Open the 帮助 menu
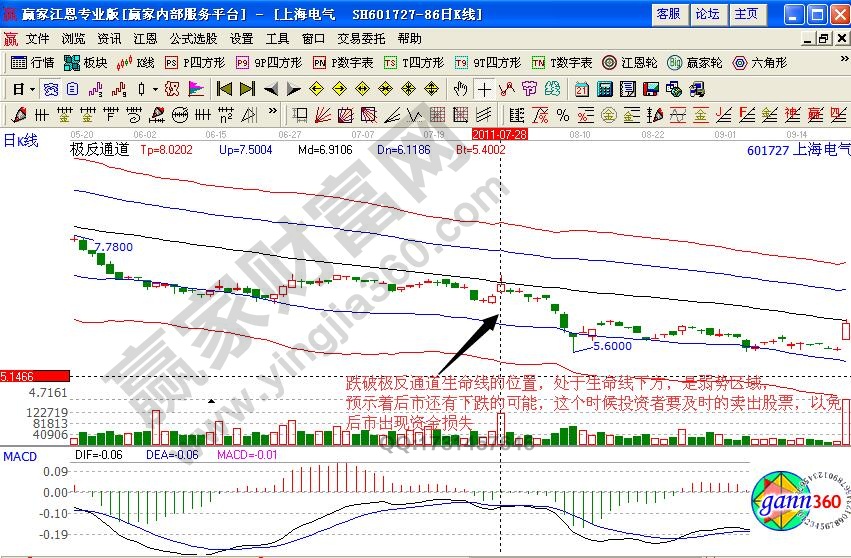The image size is (851, 558). click(x=409, y=39)
